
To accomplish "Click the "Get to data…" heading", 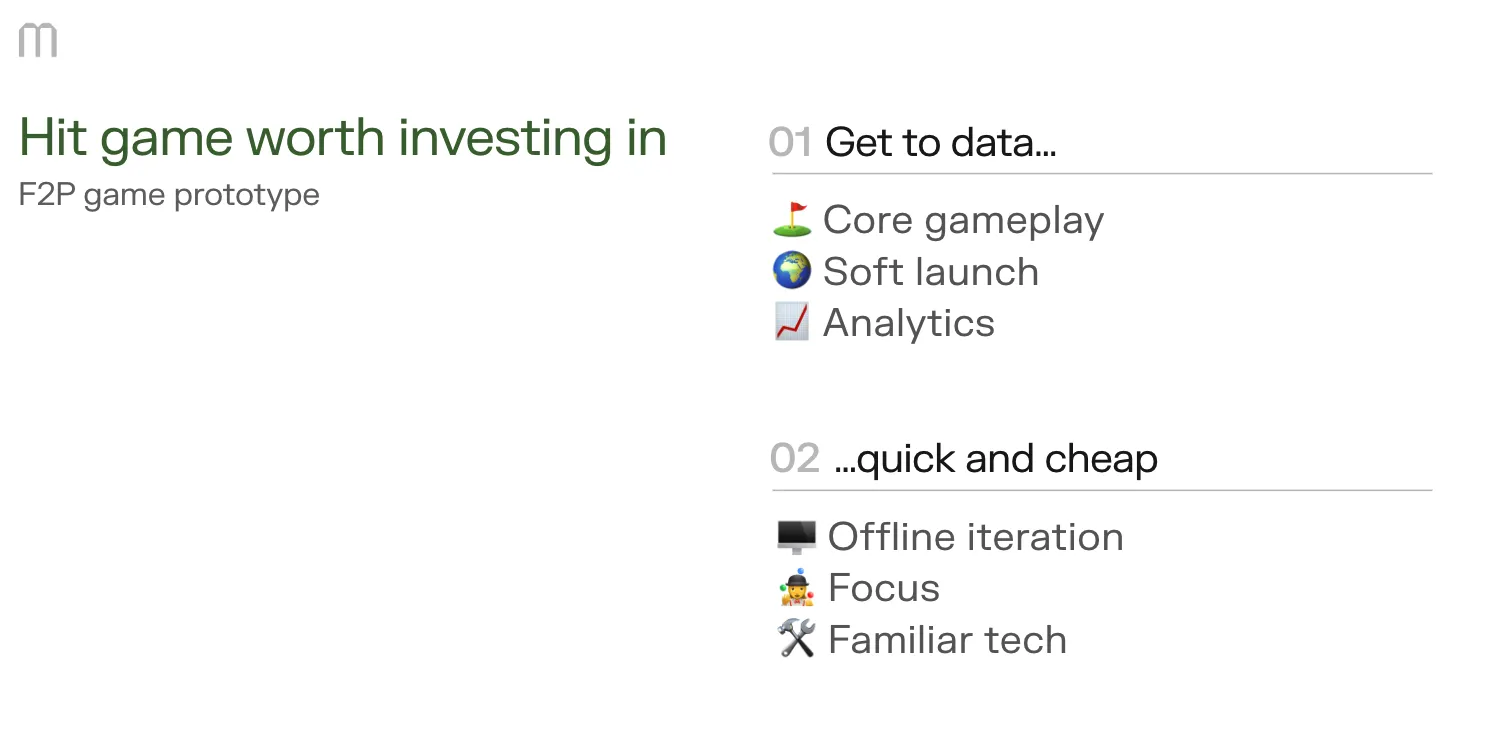I will pyautogui.click(x=940, y=143).
